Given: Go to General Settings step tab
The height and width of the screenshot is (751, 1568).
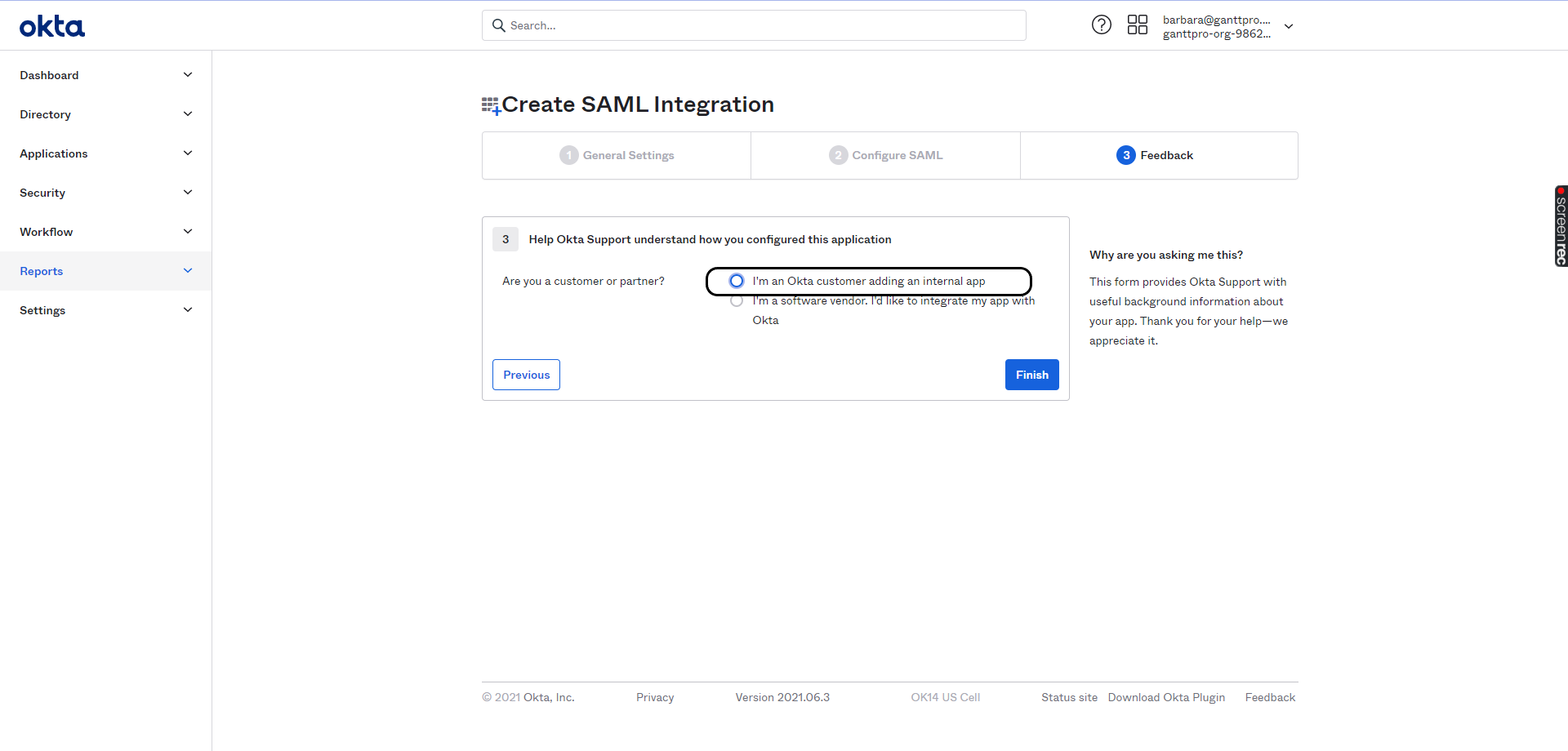Looking at the screenshot, I should coord(617,155).
